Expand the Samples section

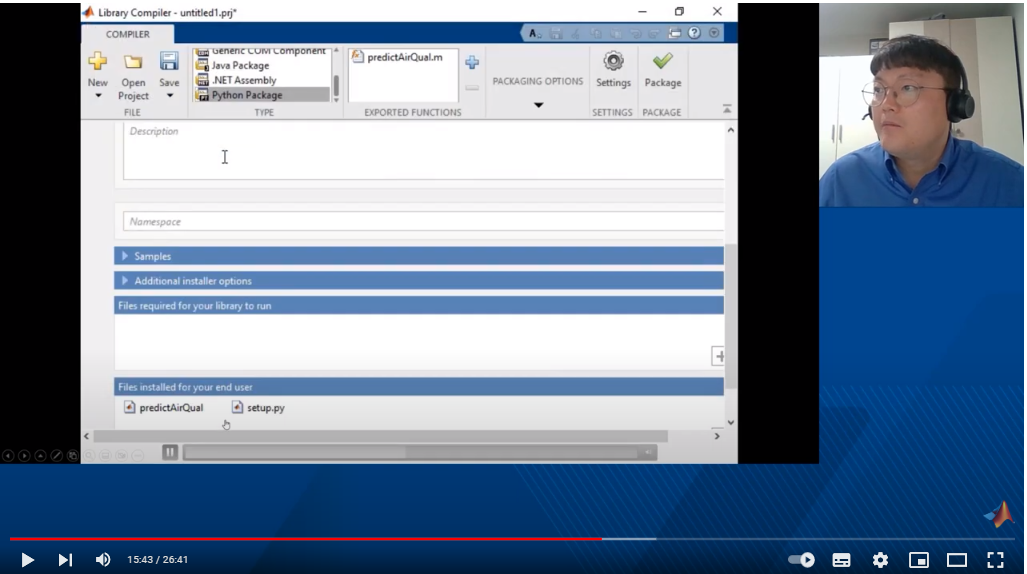point(419,256)
